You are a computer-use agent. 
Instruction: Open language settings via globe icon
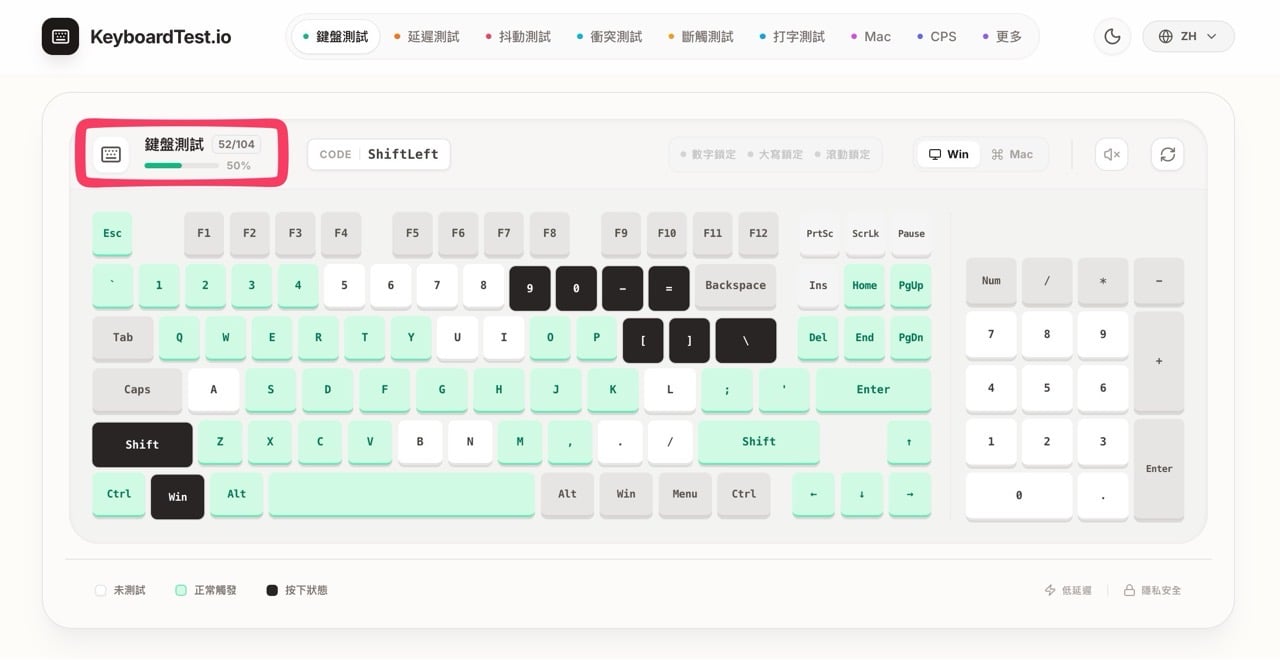pyautogui.click(x=1165, y=36)
